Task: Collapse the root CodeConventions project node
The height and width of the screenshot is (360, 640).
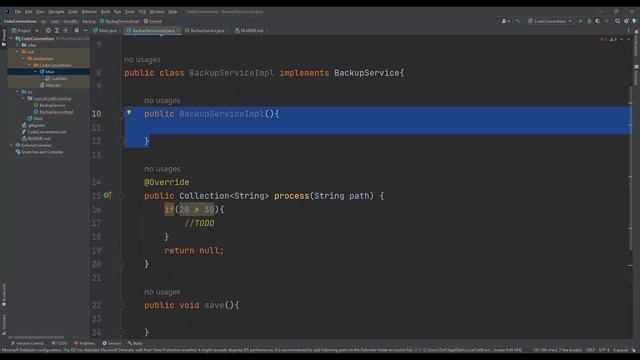Action: [11, 39]
